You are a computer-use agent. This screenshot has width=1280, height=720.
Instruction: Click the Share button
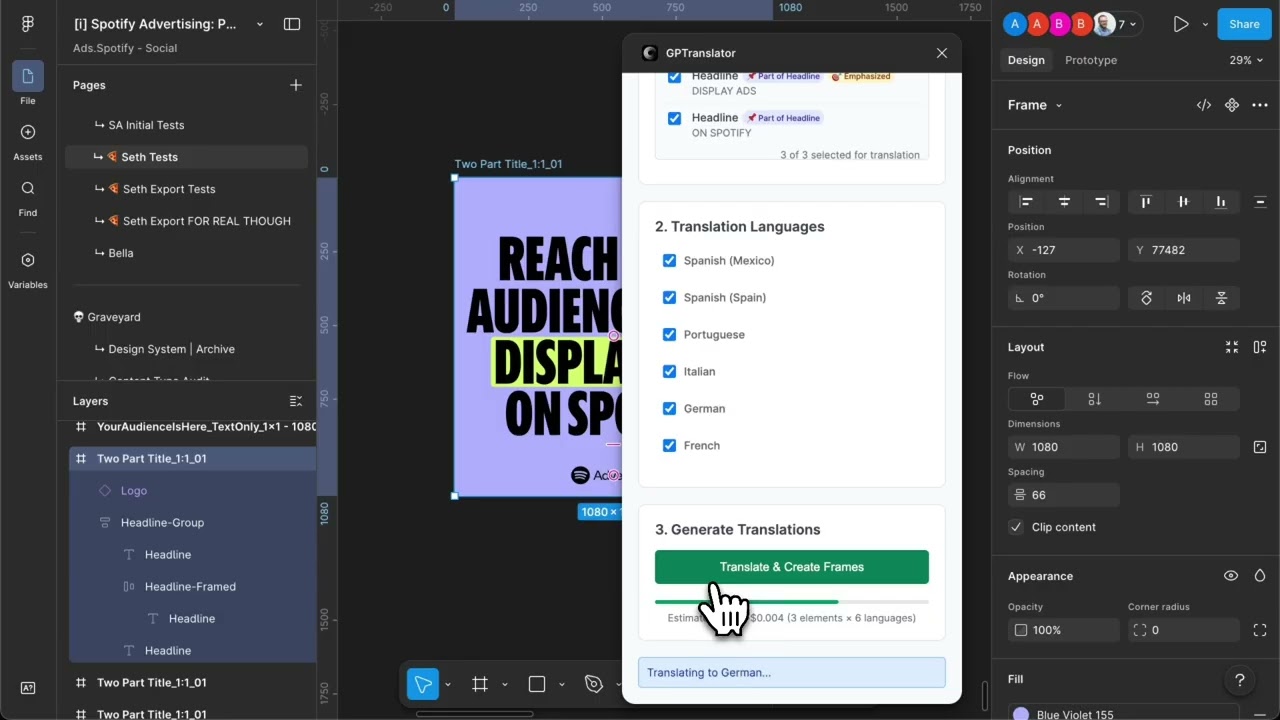1244,24
